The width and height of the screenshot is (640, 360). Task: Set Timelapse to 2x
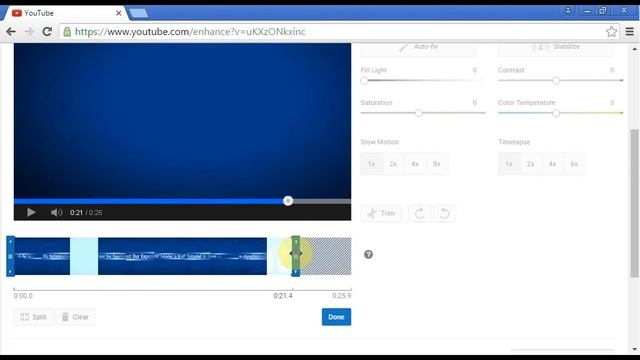pos(531,164)
